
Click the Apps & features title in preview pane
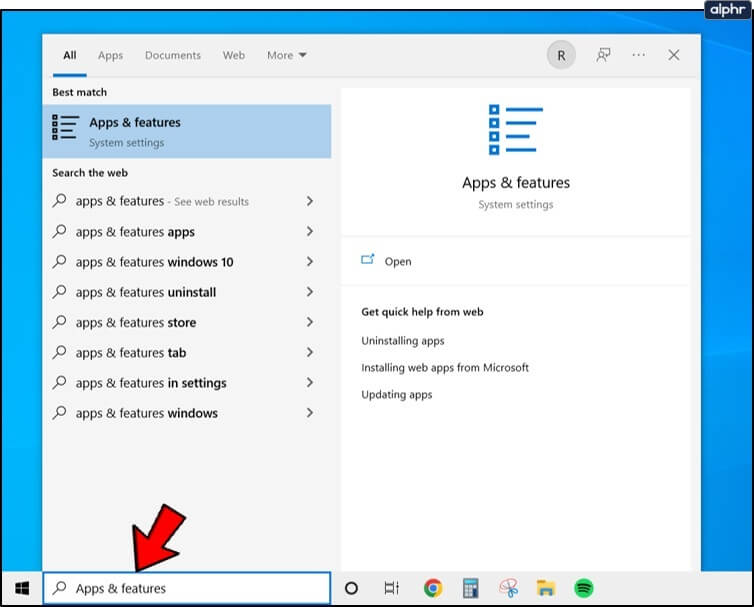coord(516,183)
